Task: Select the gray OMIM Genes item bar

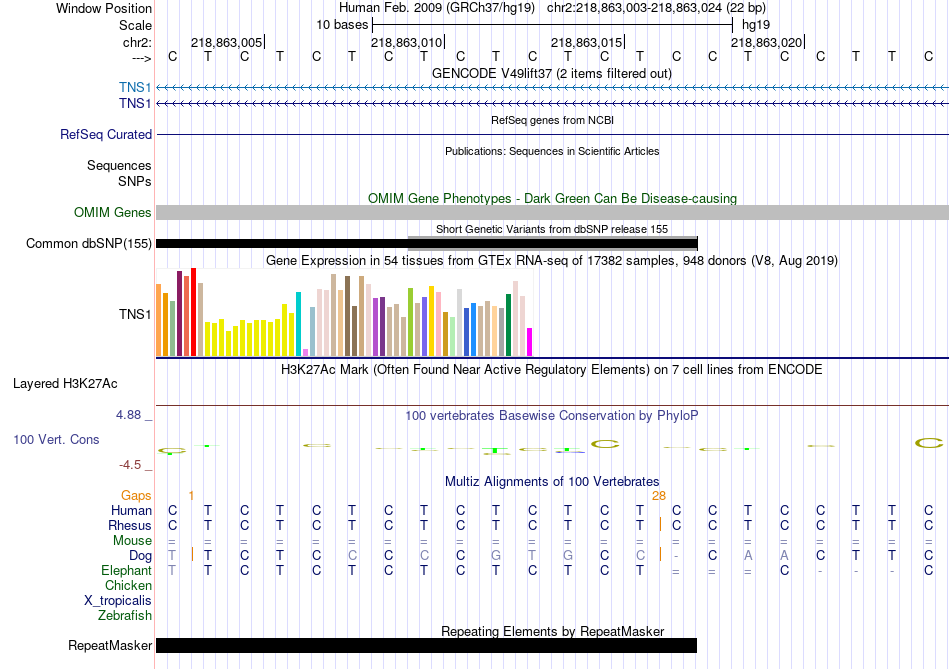Action: [552, 212]
